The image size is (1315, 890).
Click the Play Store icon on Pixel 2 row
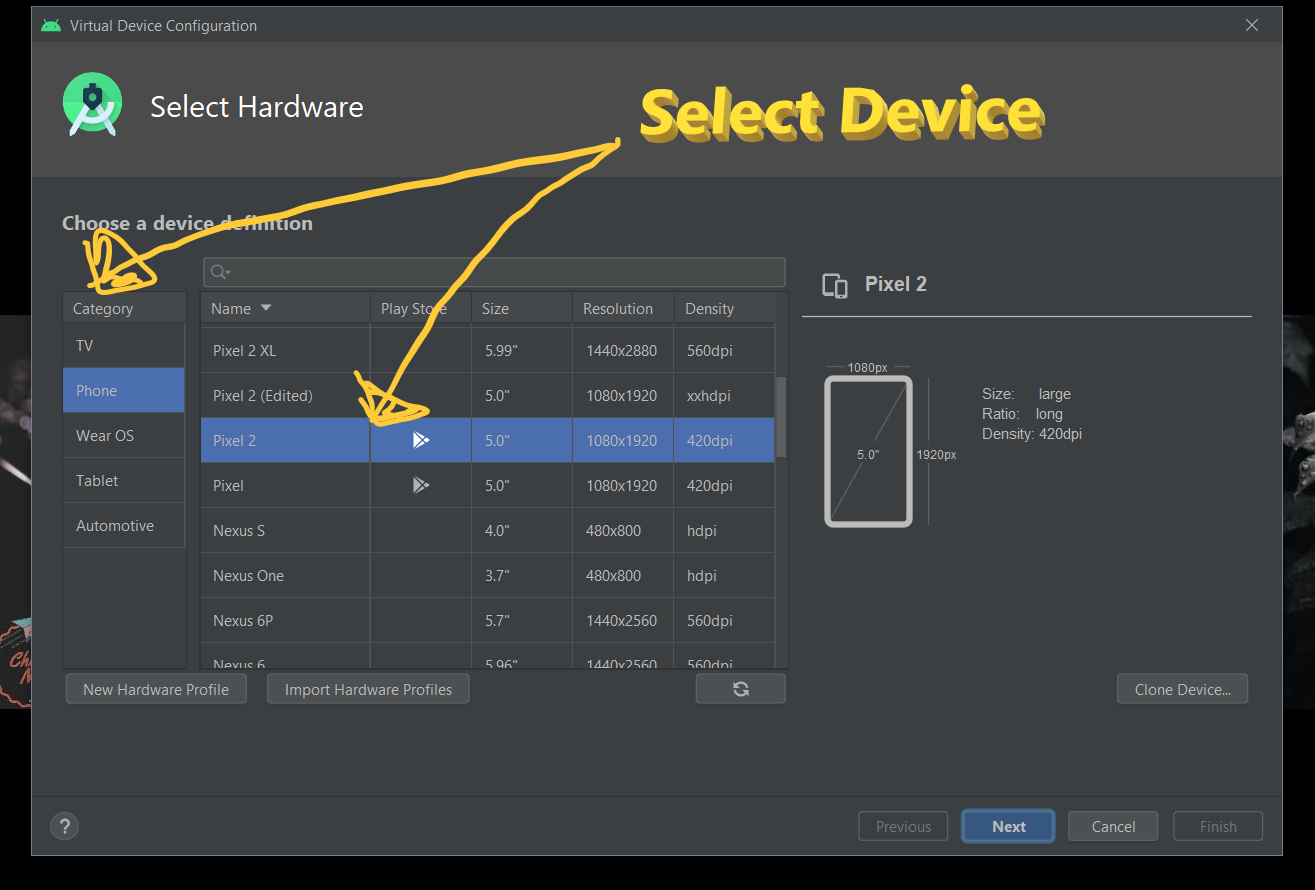pos(420,440)
